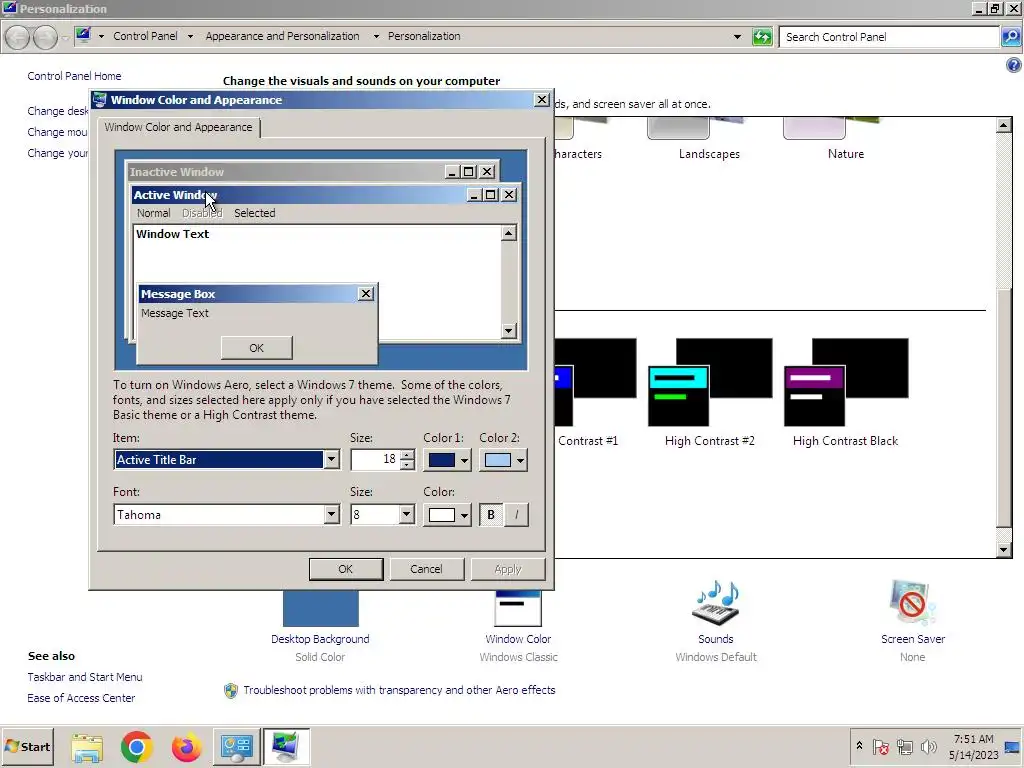Open Ease of Access Center link

pyautogui.click(x=81, y=698)
